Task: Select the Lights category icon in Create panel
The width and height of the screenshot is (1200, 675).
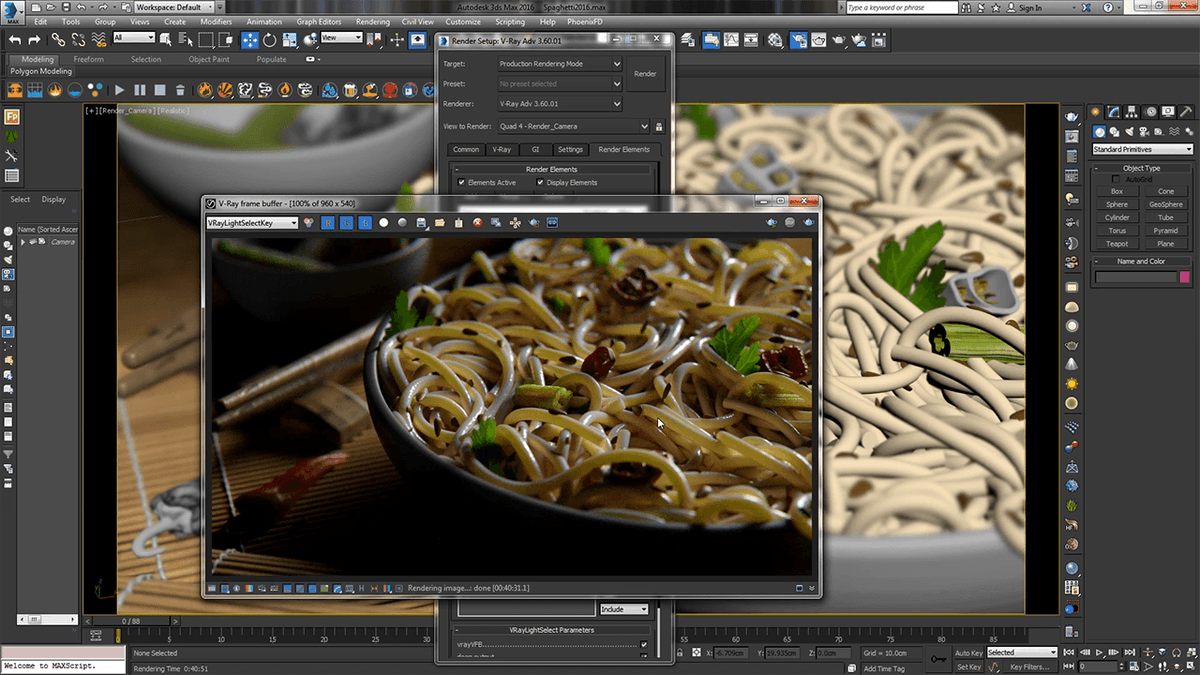Action: coord(1131,131)
